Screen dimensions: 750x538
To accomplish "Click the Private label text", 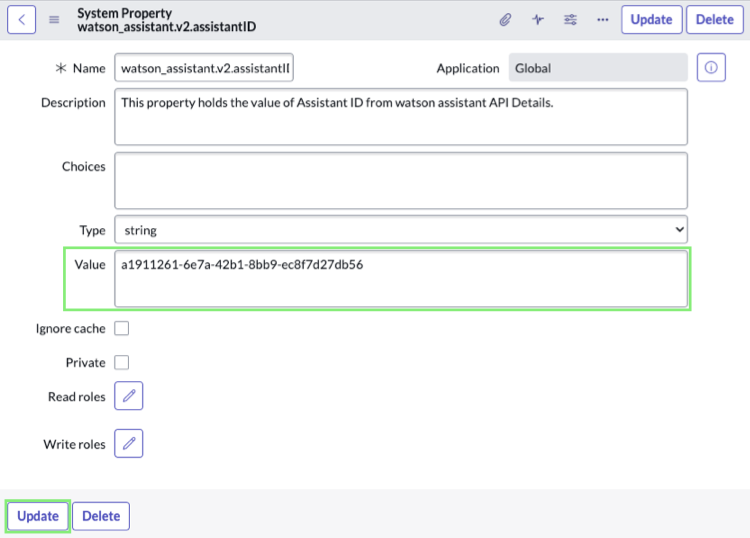I will coord(86,362).
